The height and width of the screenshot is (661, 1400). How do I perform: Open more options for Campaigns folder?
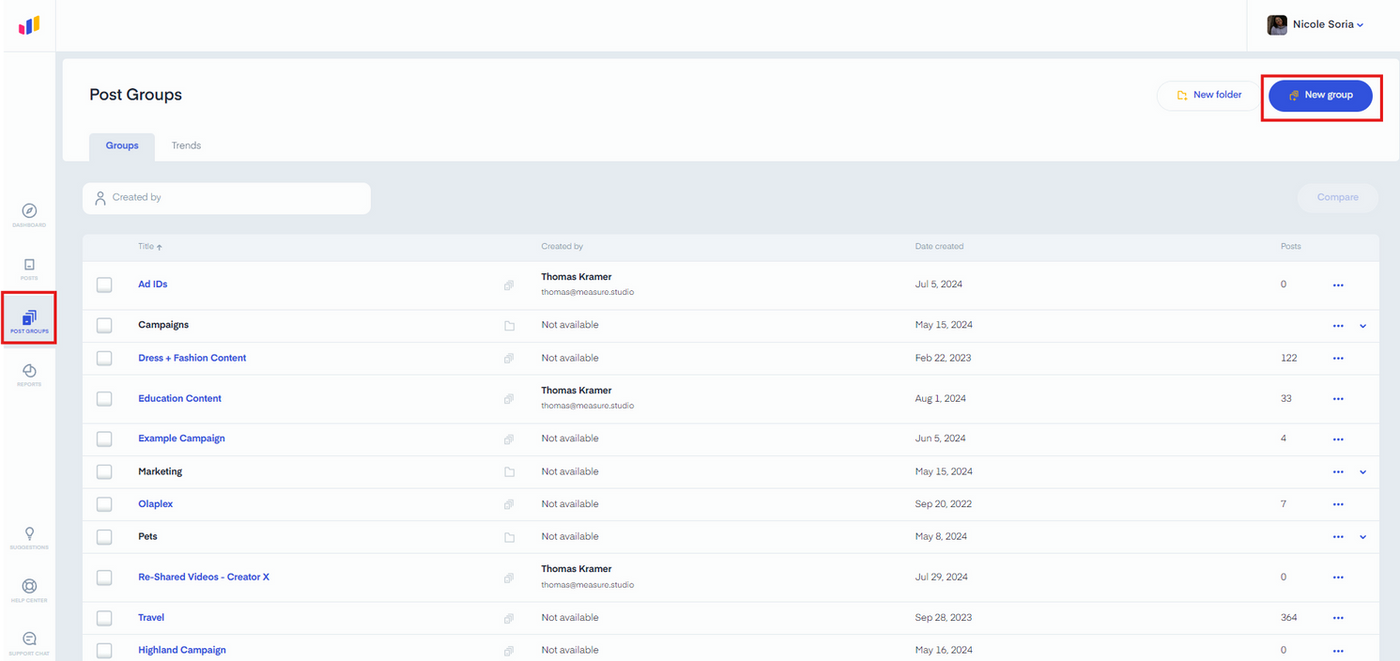[1338, 326]
